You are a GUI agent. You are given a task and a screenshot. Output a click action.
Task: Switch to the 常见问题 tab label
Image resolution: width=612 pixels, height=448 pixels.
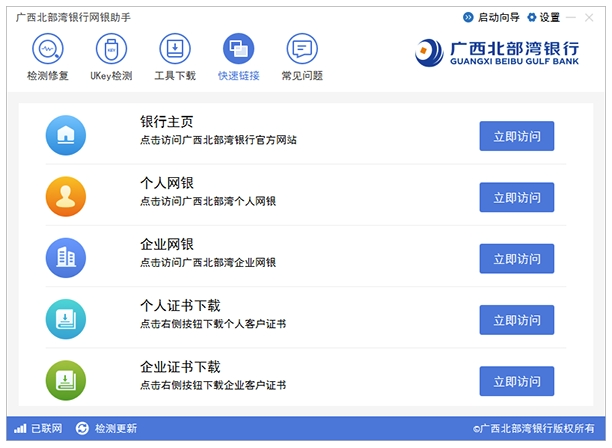(x=302, y=76)
